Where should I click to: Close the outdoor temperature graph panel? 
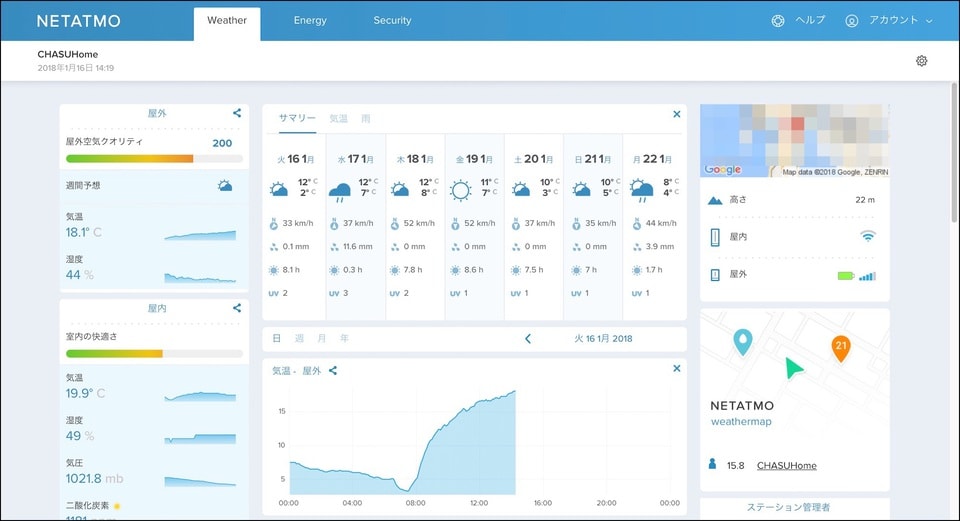676,369
